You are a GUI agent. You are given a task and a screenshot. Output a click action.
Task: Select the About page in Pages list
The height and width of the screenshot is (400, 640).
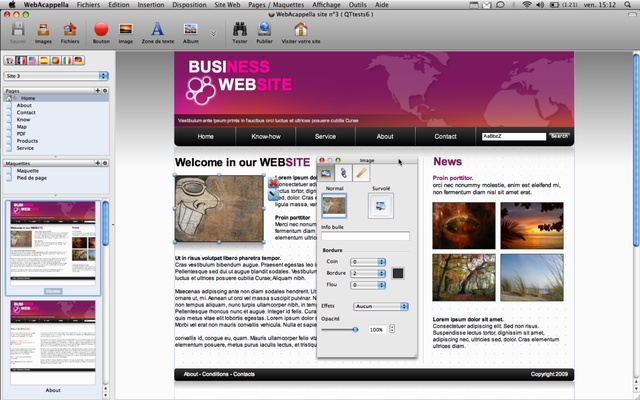coord(56,105)
